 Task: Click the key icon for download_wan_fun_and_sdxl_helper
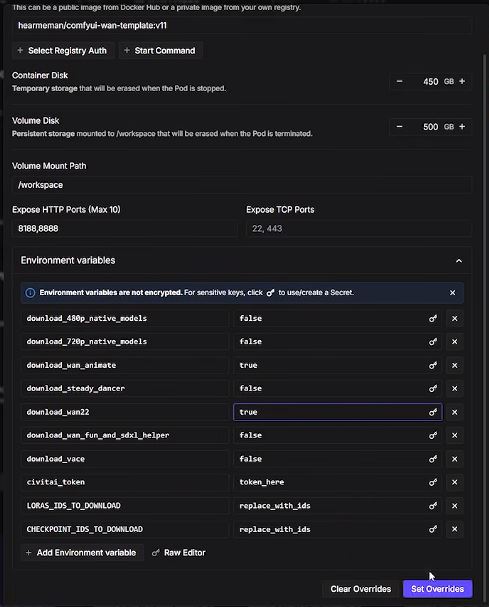point(432,436)
